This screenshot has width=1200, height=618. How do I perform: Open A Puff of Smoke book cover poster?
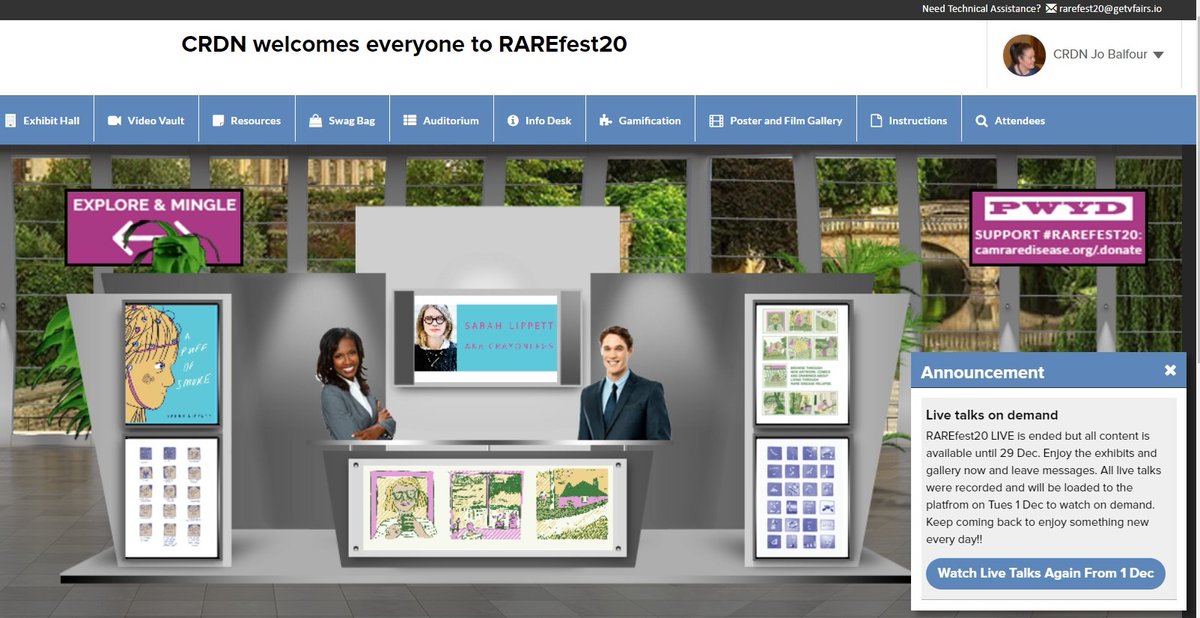(171, 364)
